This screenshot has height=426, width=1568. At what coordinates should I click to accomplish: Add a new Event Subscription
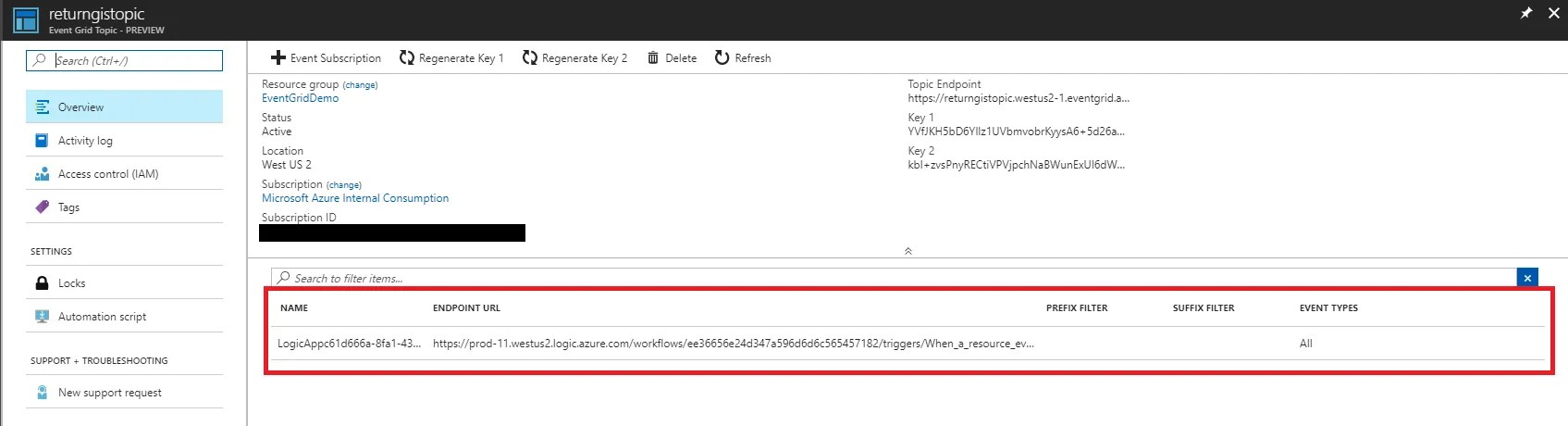(326, 57)
